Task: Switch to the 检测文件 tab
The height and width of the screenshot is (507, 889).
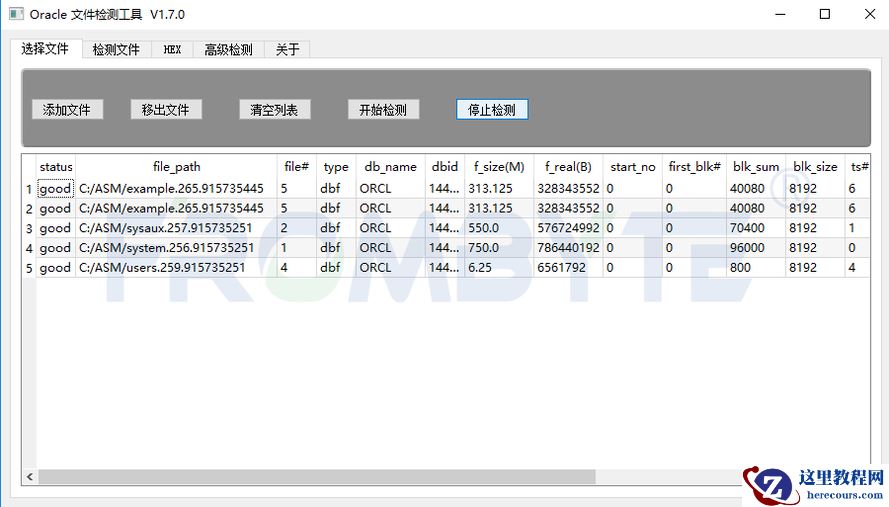Action: click(x=116, y=49)
